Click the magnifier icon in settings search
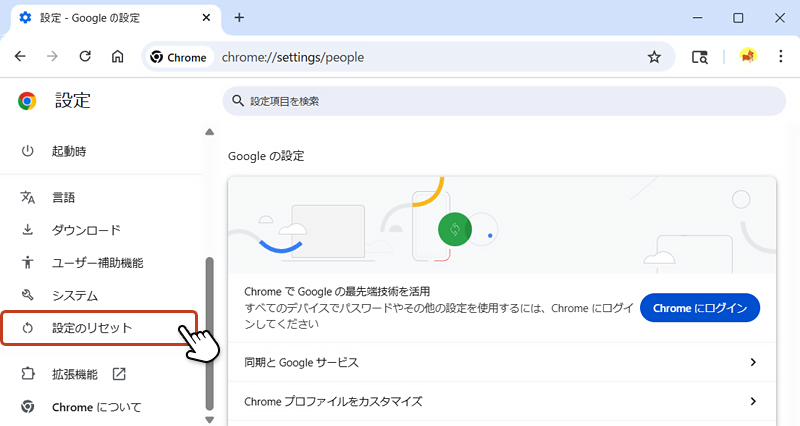Screen dimensions: 800x426 coord(238,101)
